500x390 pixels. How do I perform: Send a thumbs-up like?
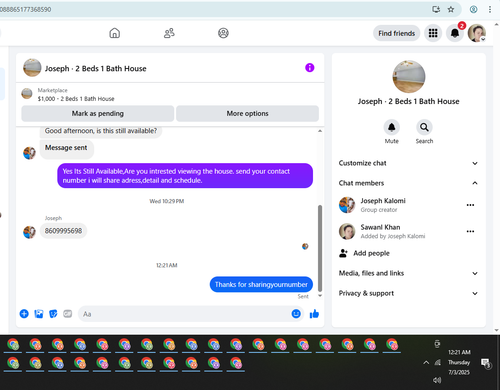point(314,314)
